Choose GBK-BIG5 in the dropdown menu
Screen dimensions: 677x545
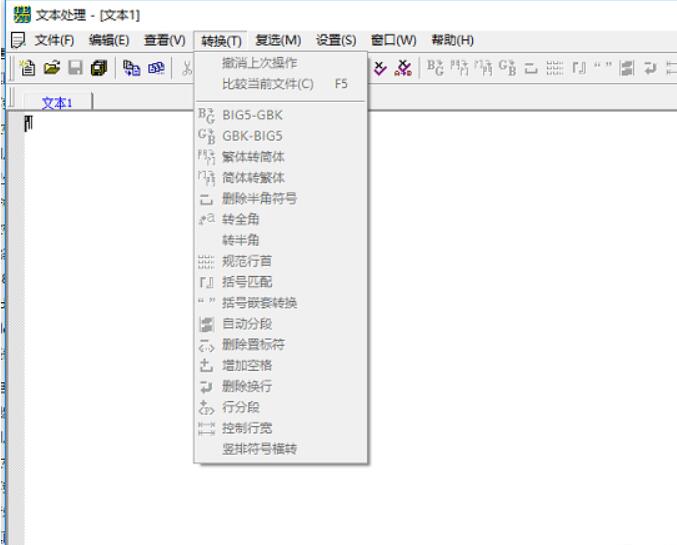coord(281,136)
